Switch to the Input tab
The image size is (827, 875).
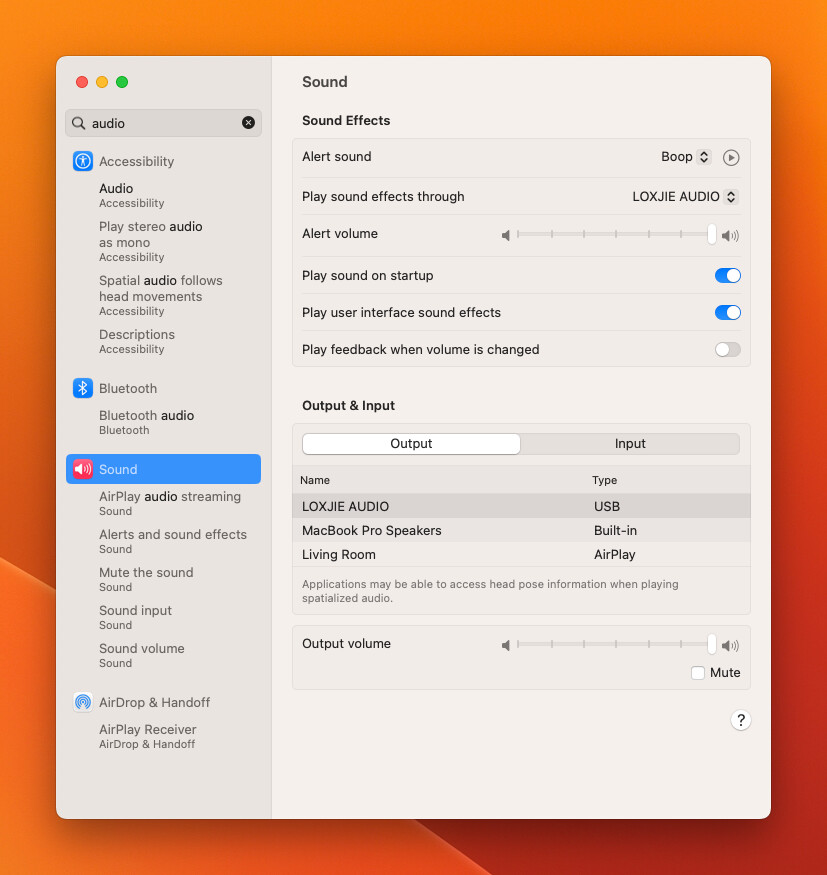tap(630, 444)
